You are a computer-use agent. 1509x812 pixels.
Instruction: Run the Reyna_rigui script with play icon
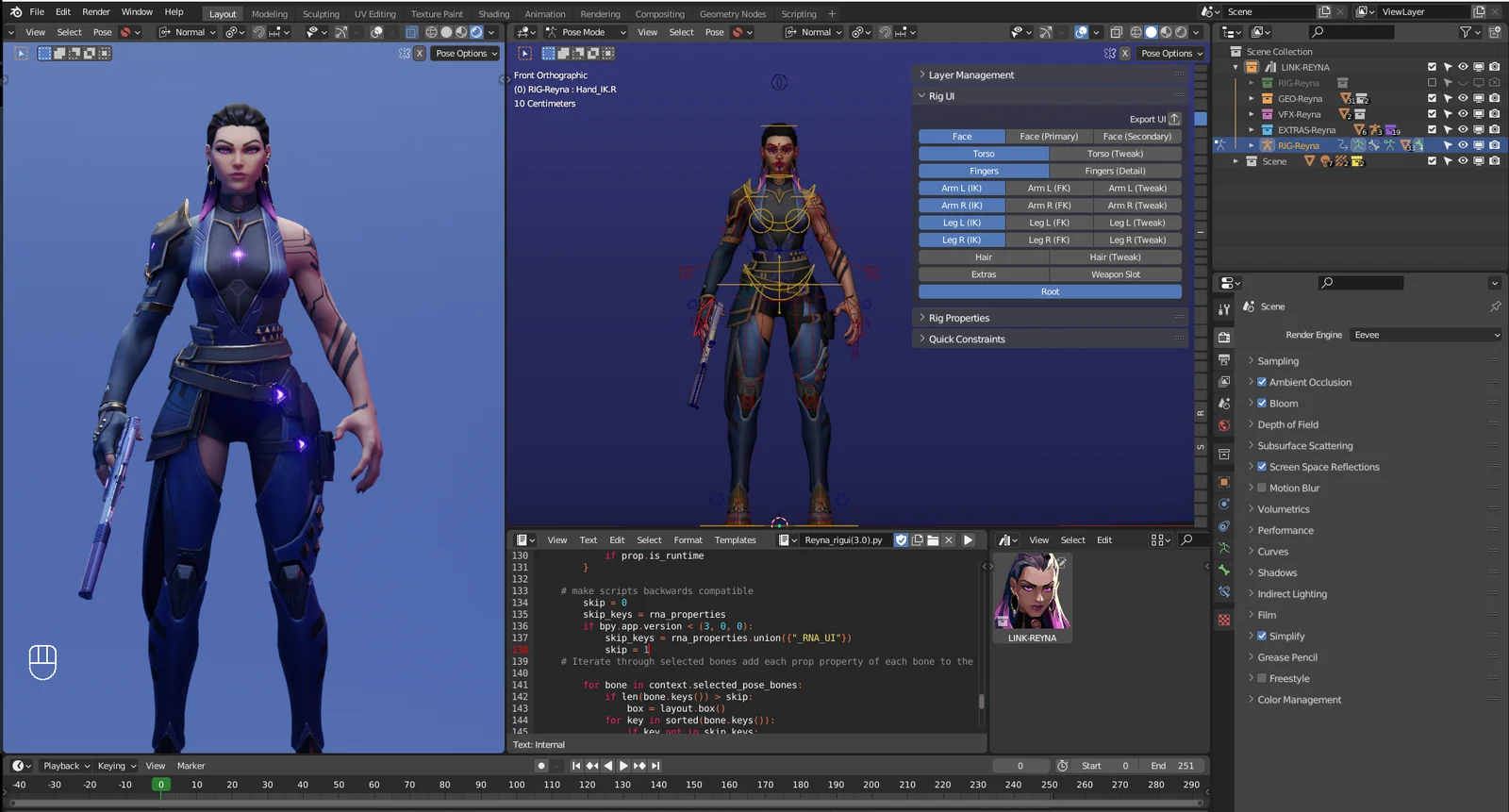pos(968,540)
